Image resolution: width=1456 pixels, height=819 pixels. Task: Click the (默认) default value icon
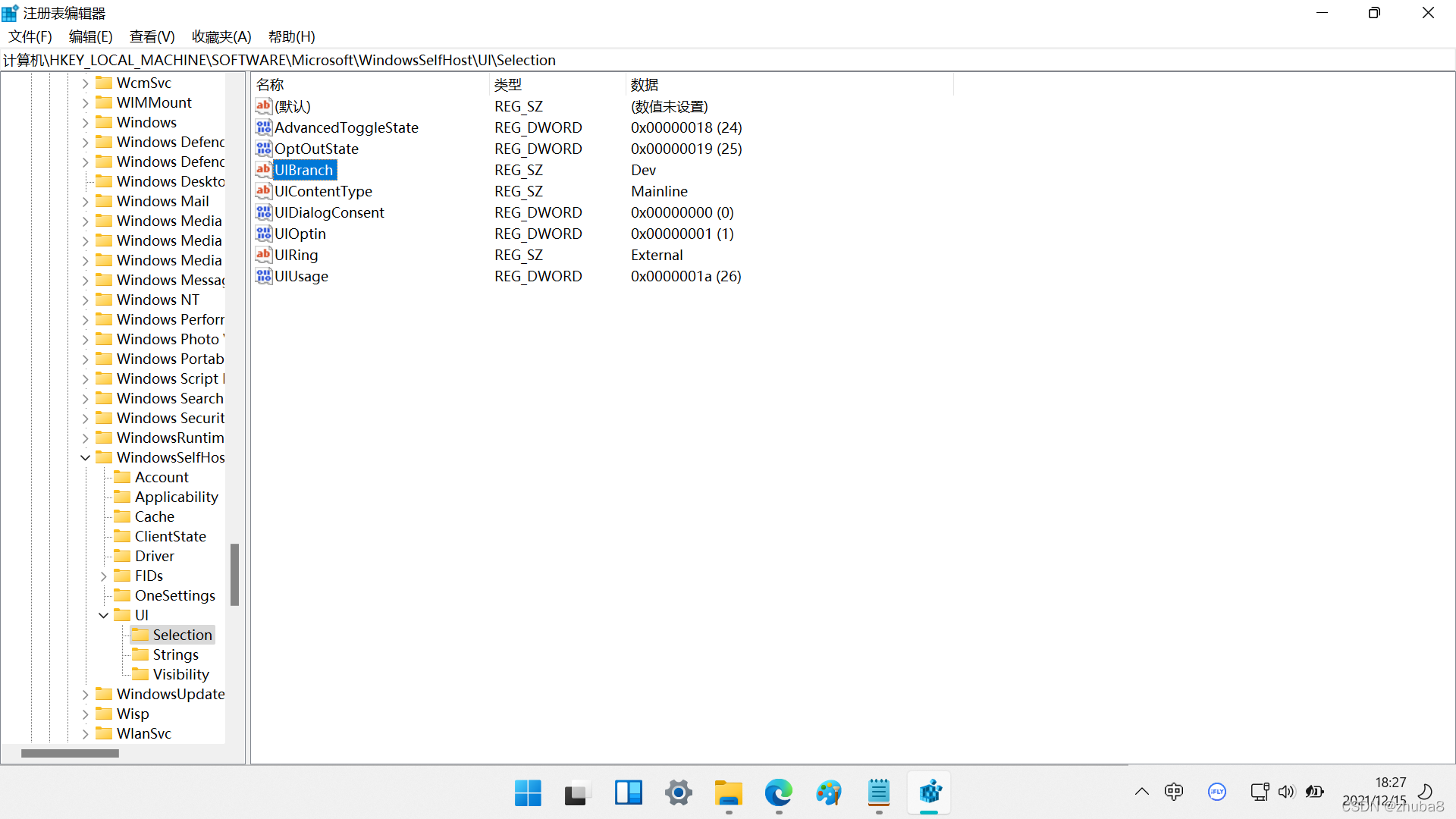(263, 106)
